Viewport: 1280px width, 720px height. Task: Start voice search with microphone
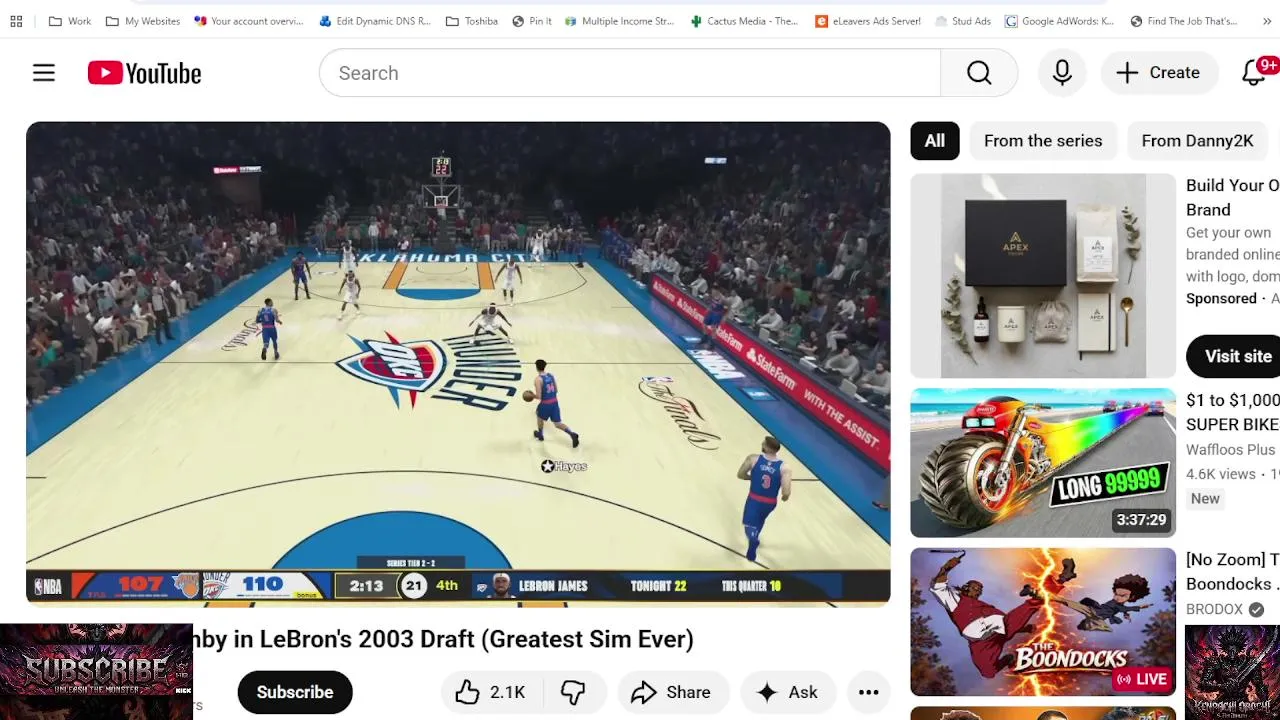pos(1062,73)
